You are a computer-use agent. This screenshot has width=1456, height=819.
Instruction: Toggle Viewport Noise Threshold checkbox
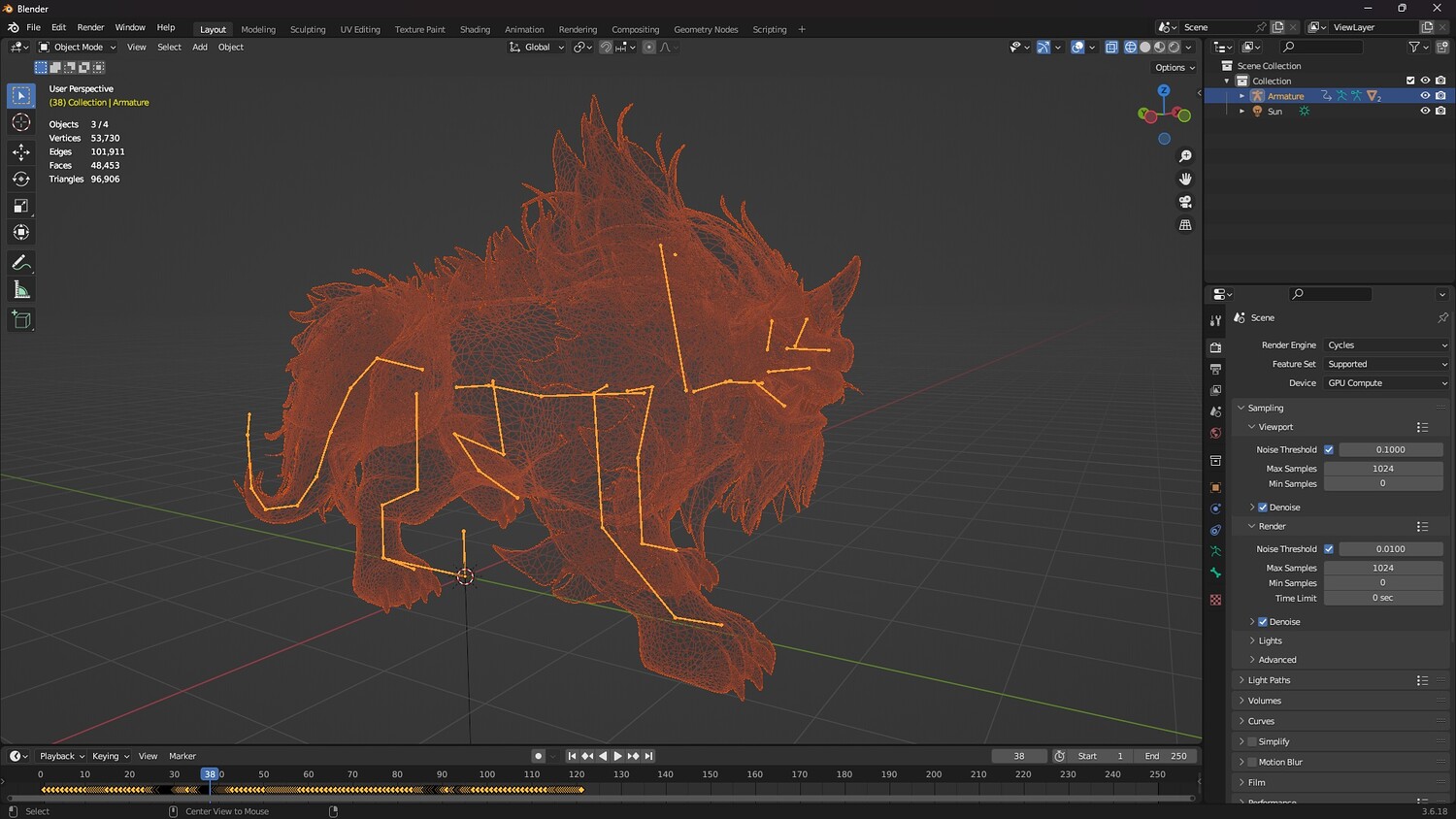tap(1329, 449)
